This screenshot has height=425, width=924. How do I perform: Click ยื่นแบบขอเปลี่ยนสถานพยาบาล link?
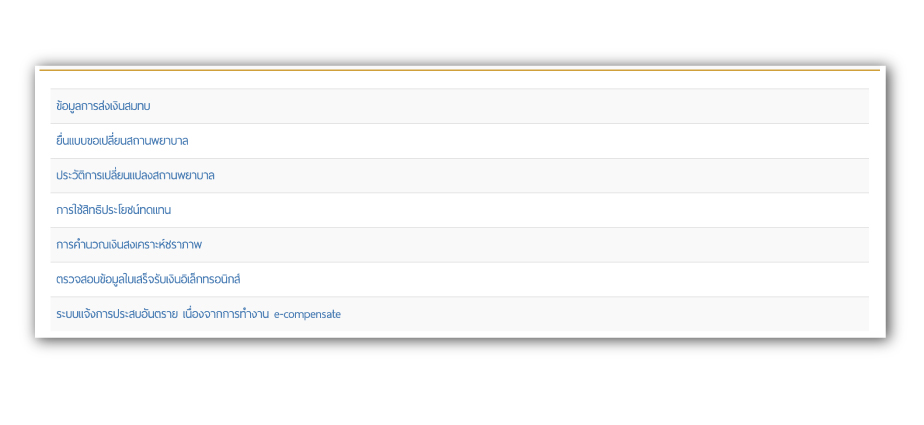tap(122, 141)
